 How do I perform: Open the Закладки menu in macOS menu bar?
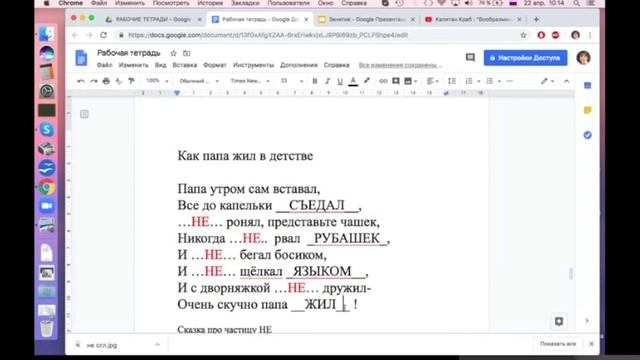[245, 3]
